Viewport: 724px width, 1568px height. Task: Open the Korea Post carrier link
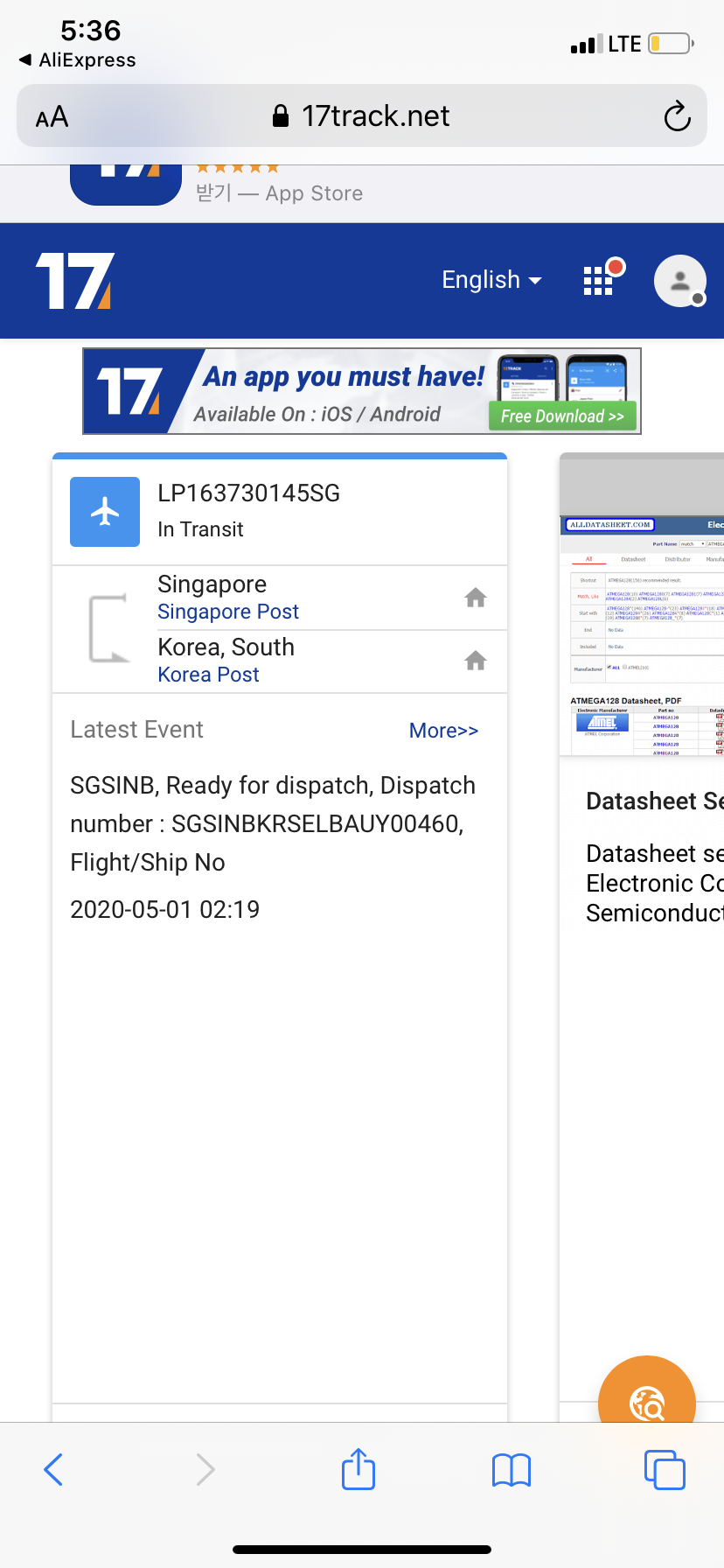tap(208, 675)
